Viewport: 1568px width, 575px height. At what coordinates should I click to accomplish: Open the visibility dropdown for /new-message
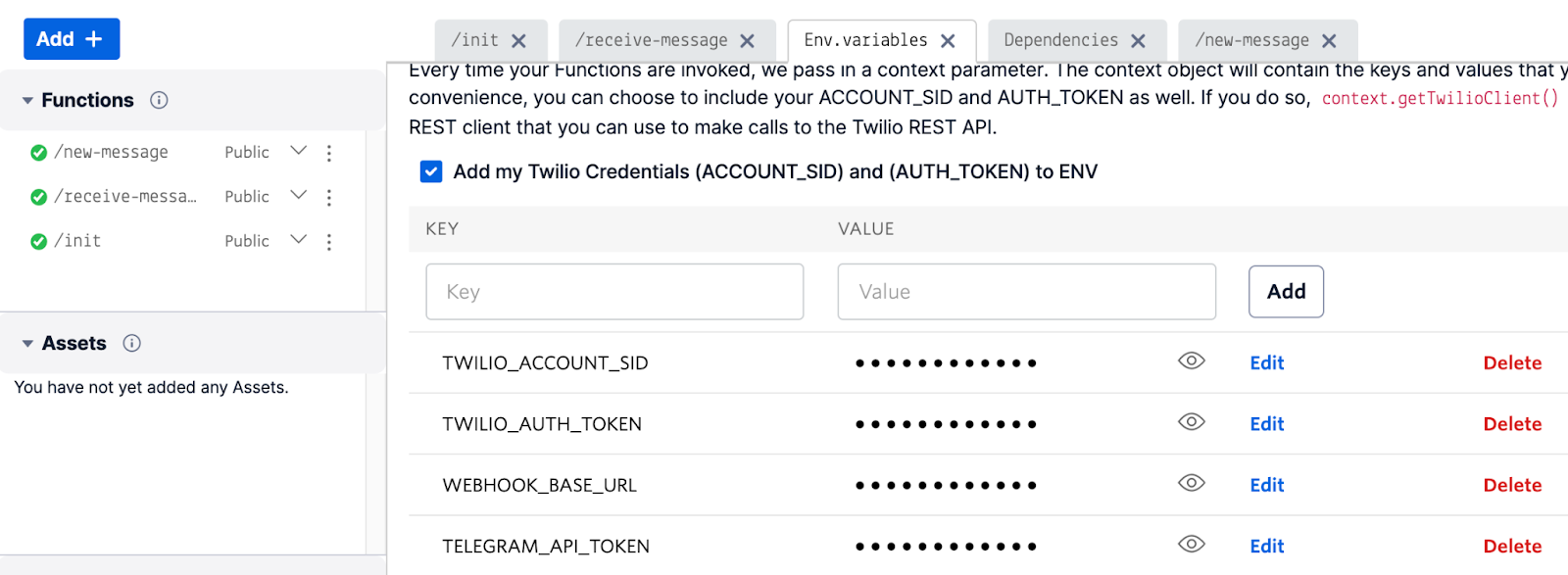(299, 151)
